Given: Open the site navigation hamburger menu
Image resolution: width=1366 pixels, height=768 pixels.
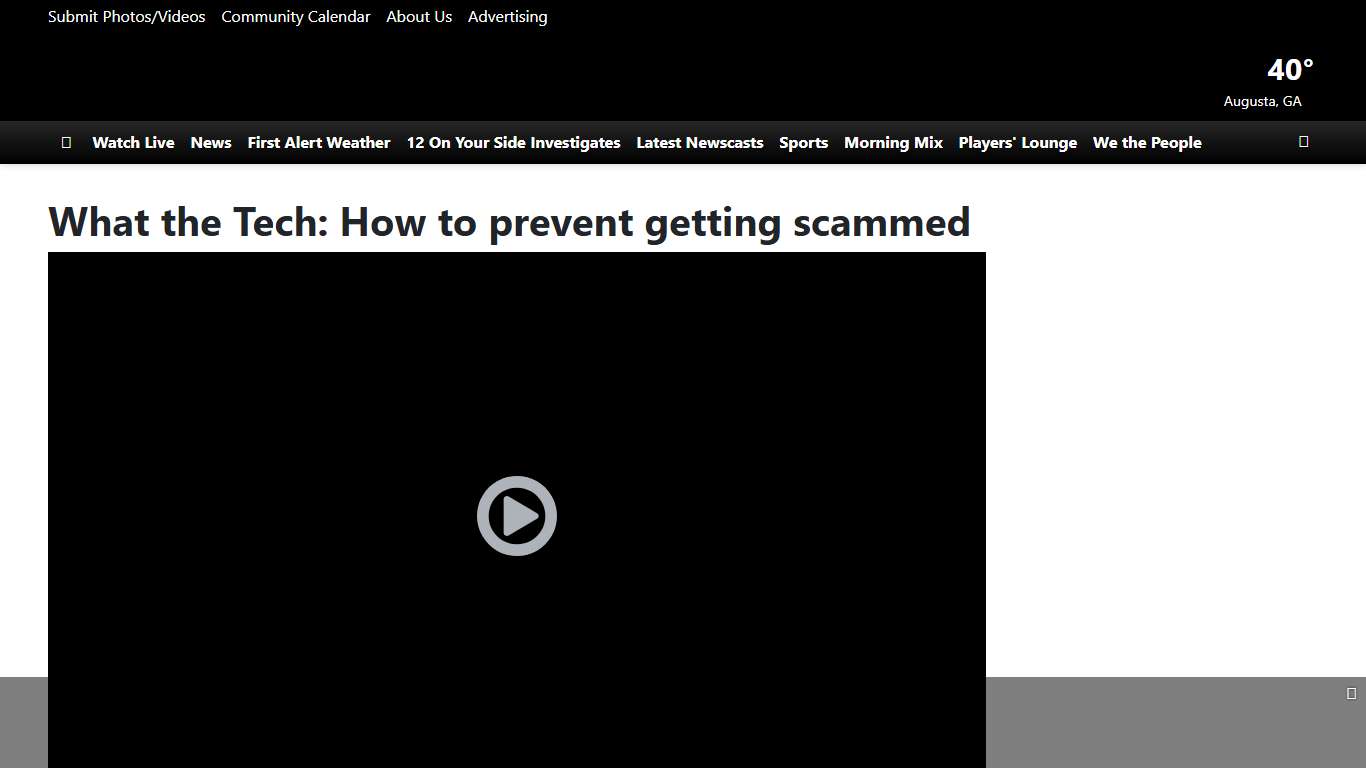Looking at the screenshot, I should coord(66,142).
